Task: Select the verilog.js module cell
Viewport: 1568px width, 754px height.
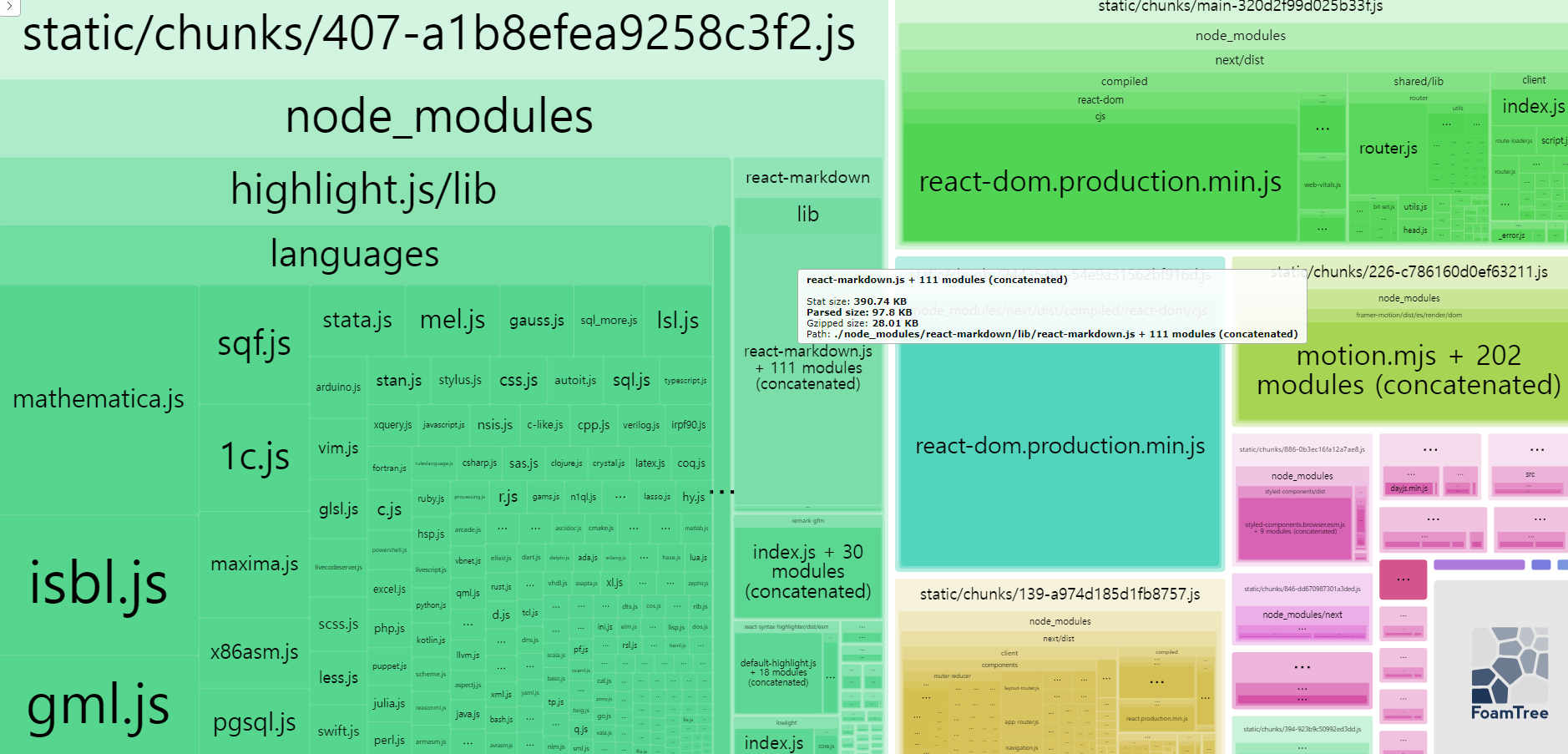Action: point(641,425)
